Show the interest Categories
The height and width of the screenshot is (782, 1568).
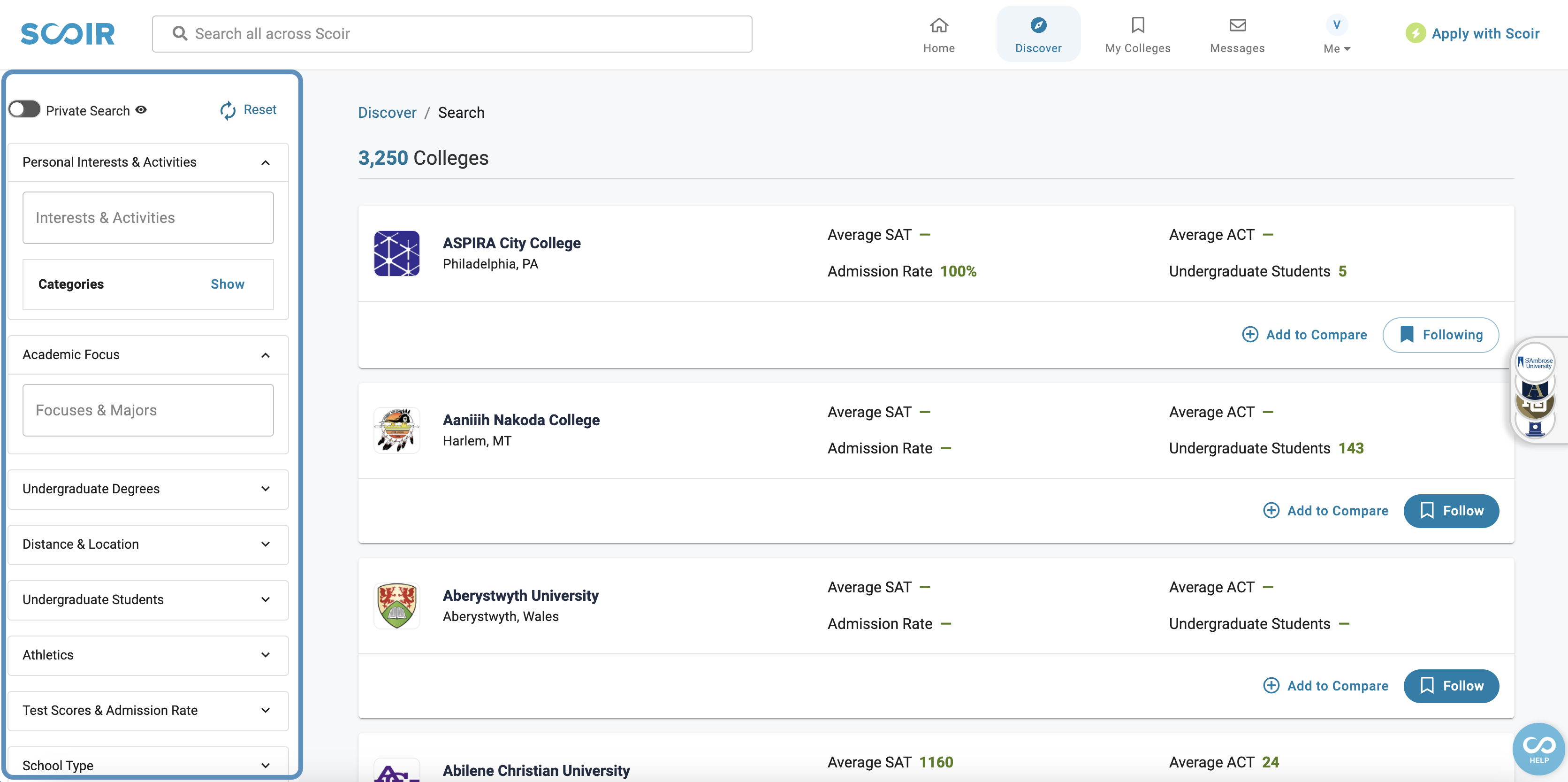coord(228,284)
